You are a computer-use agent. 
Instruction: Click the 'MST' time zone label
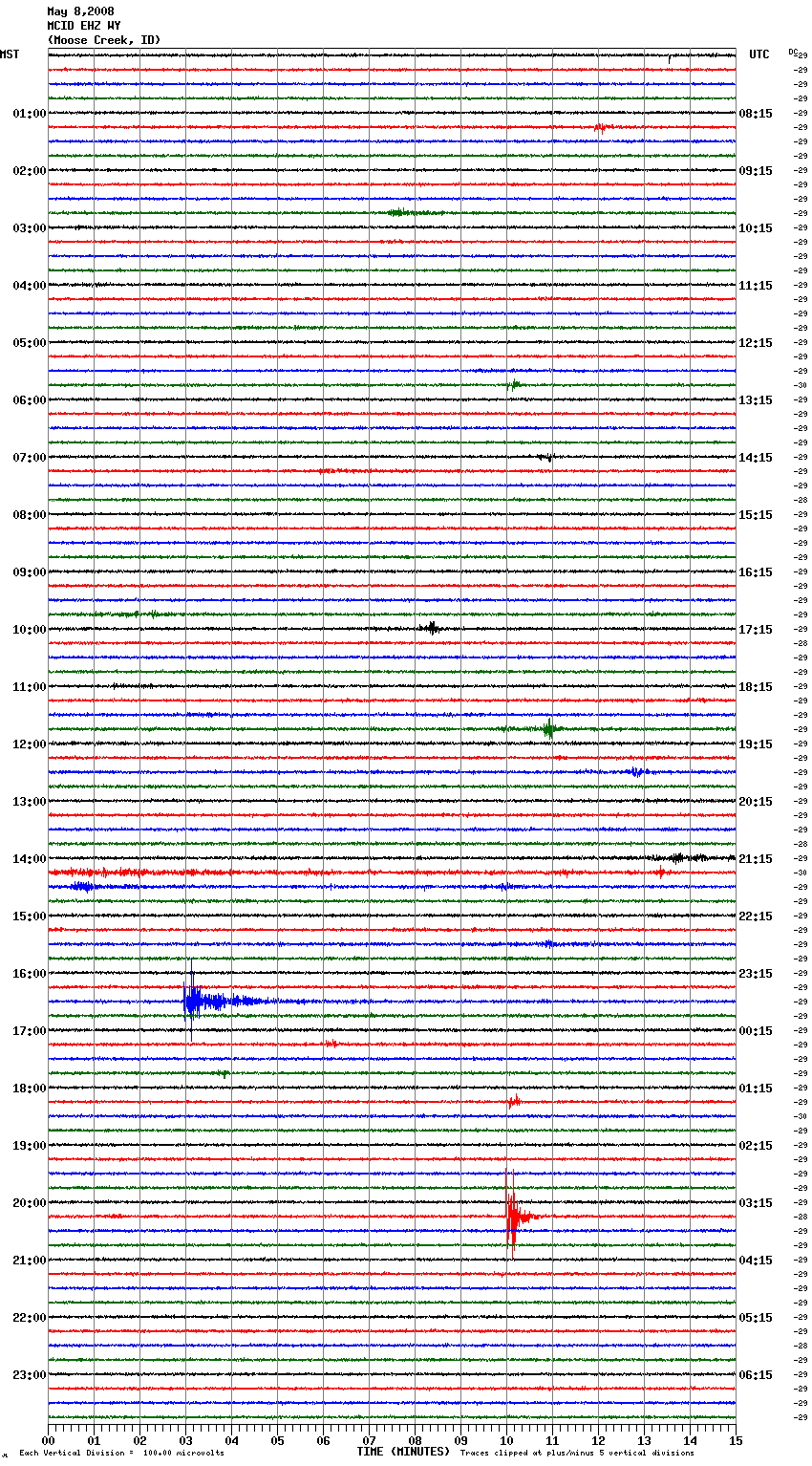(10, 54)
